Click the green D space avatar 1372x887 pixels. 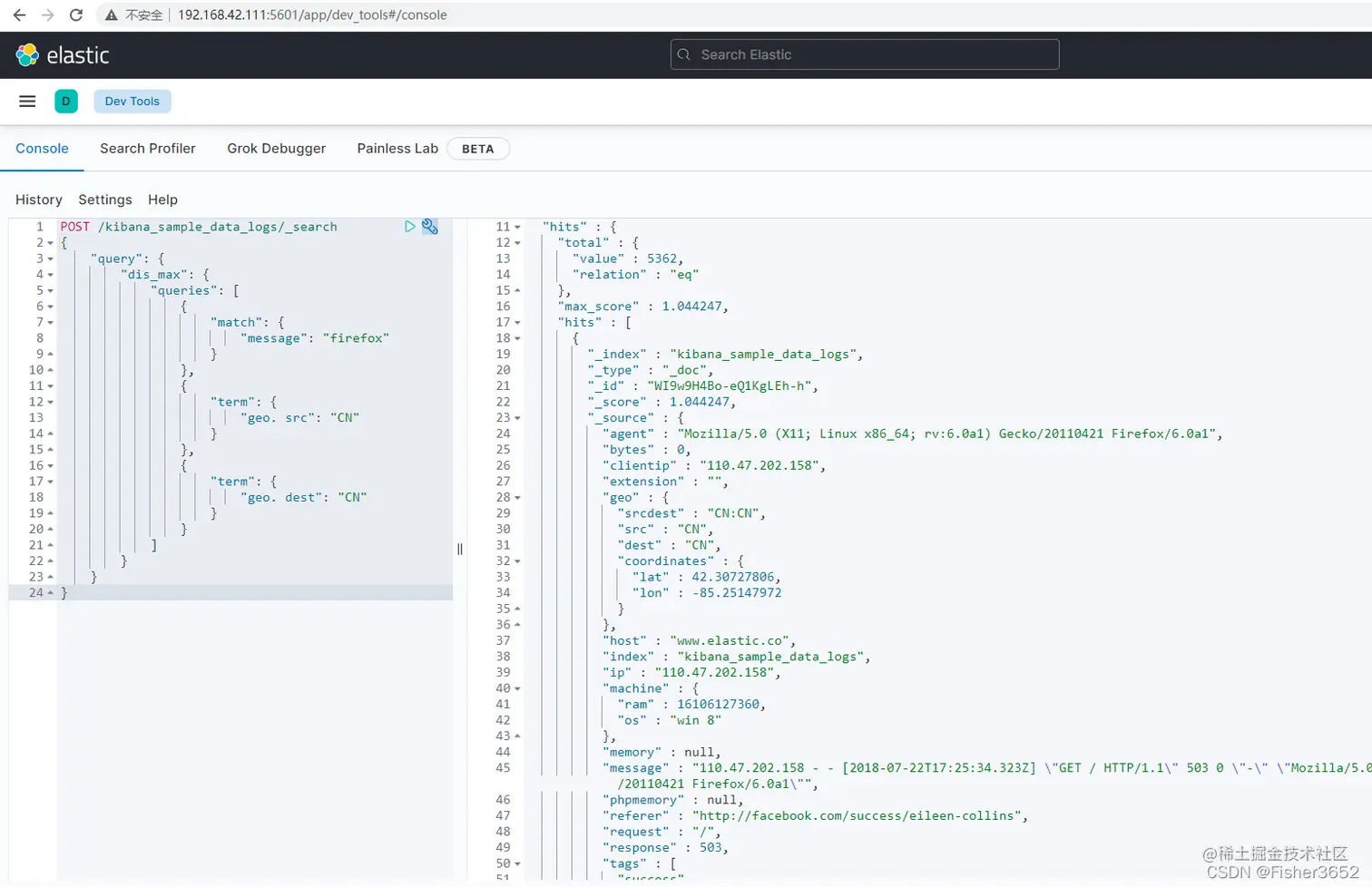click(x=66, y=102)
